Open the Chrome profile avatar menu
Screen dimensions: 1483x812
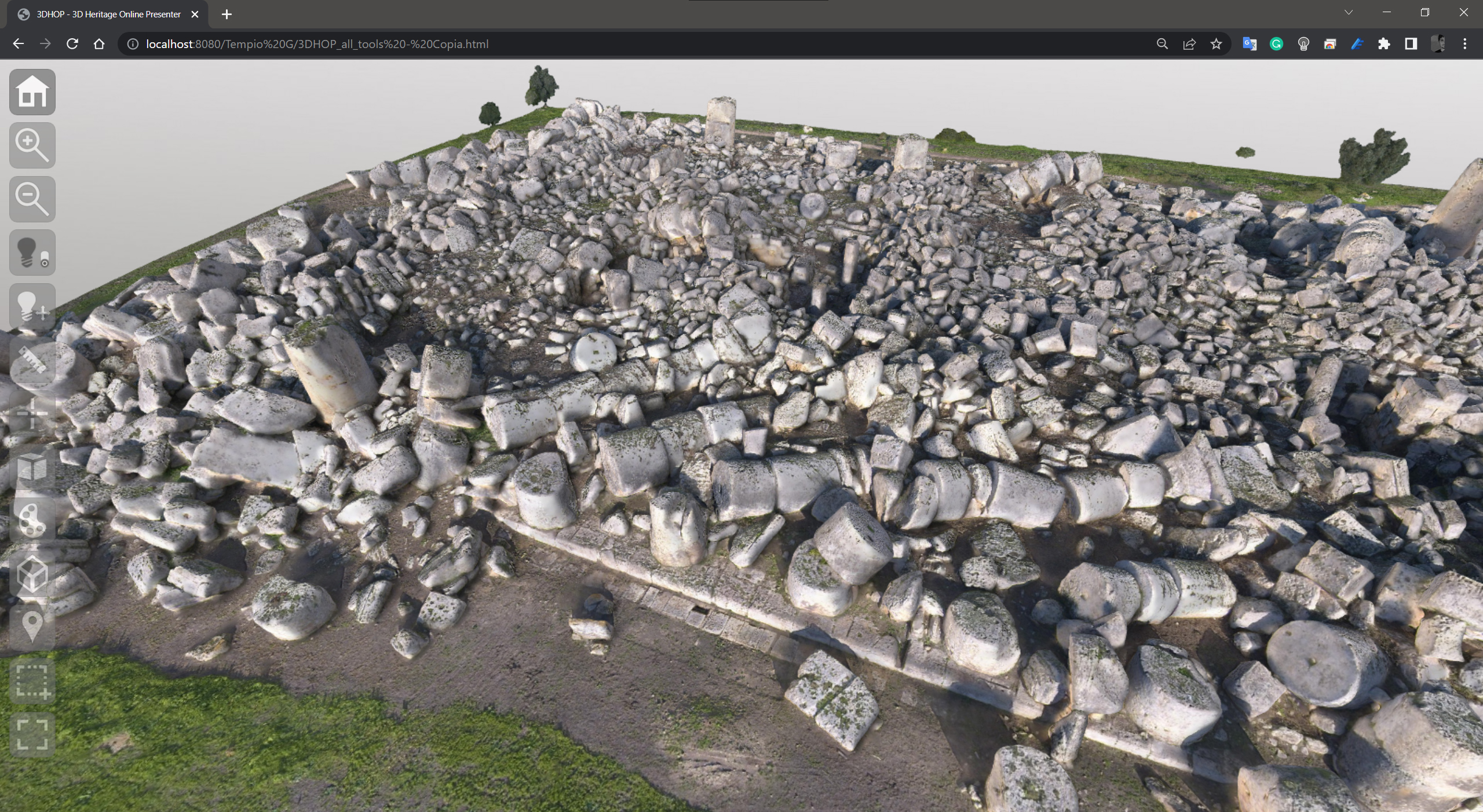click(x=1438, y=44)
